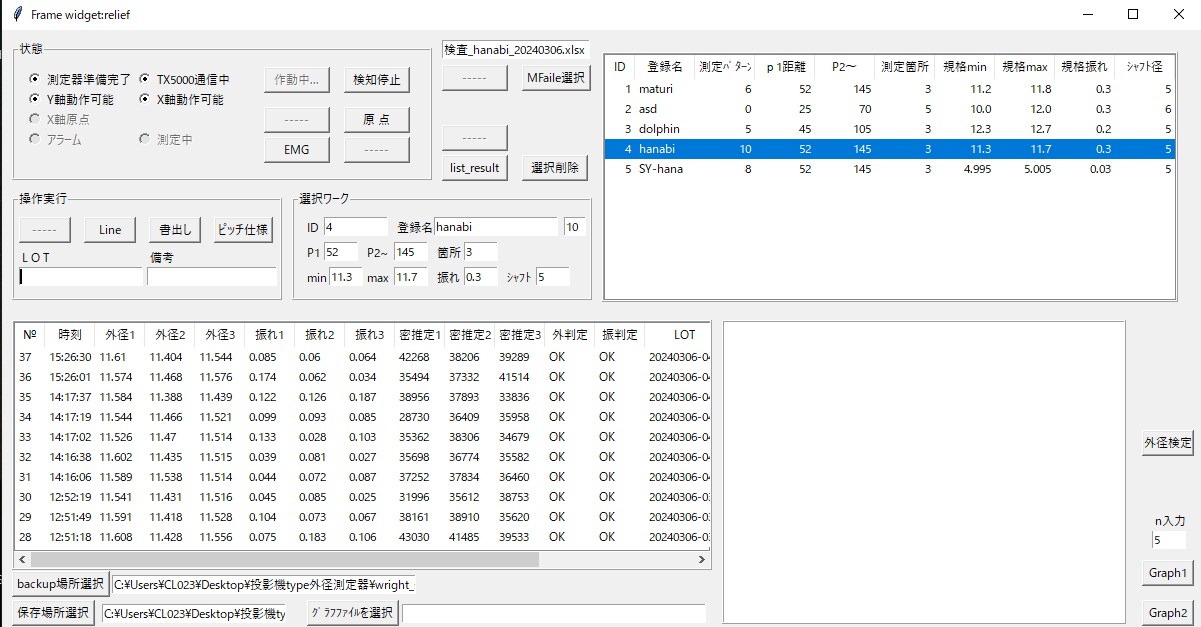
Task: Click the 検査_hanabi_20240306.xlsx filename field
Action: 515,50
